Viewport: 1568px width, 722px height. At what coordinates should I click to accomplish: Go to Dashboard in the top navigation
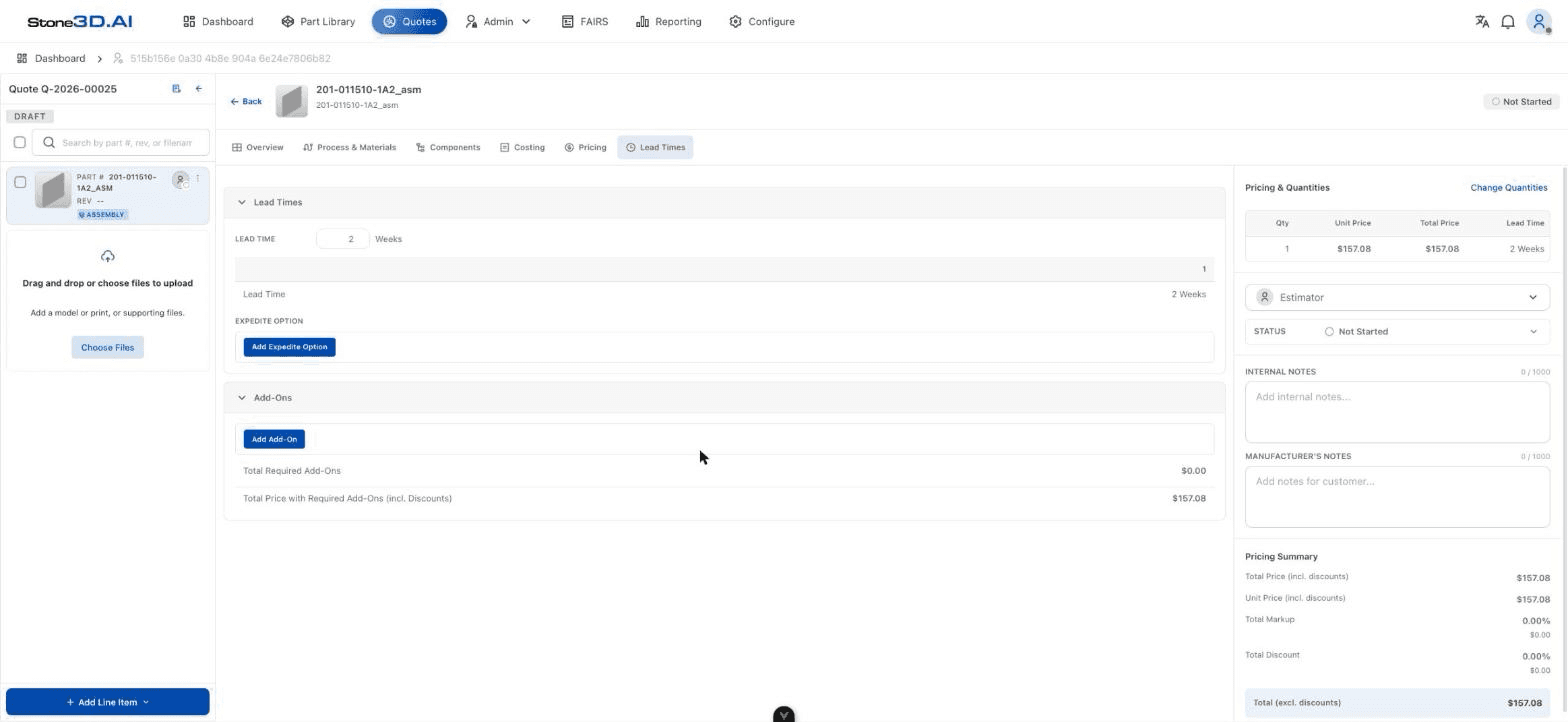click(218, 21)
